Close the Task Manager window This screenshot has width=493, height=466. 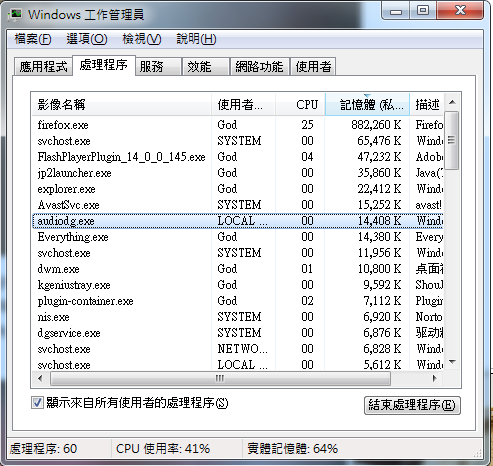point(460,11)
